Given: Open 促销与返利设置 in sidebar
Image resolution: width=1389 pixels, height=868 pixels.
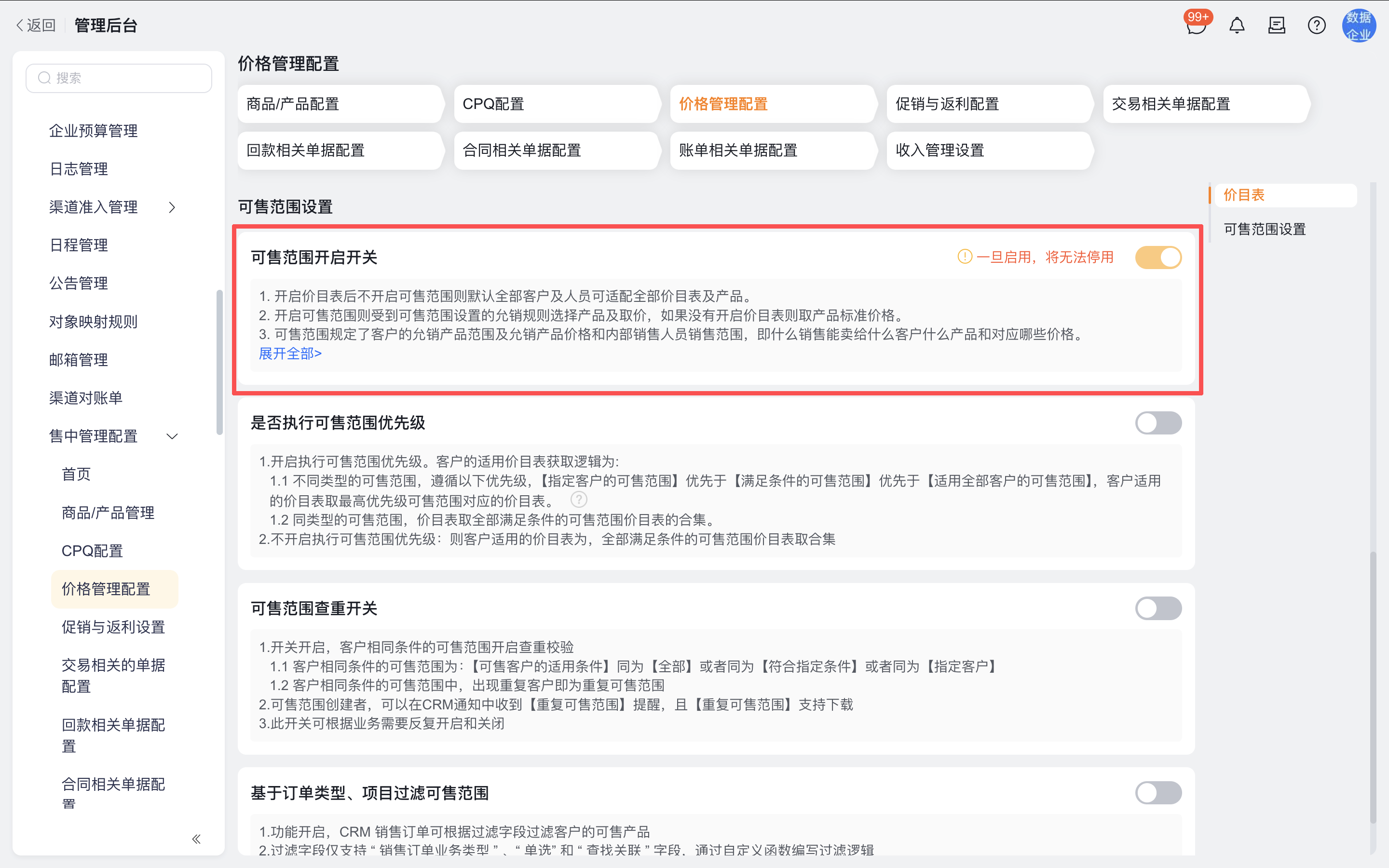Looking at the screenshot, I should click(x=113, y=627).
